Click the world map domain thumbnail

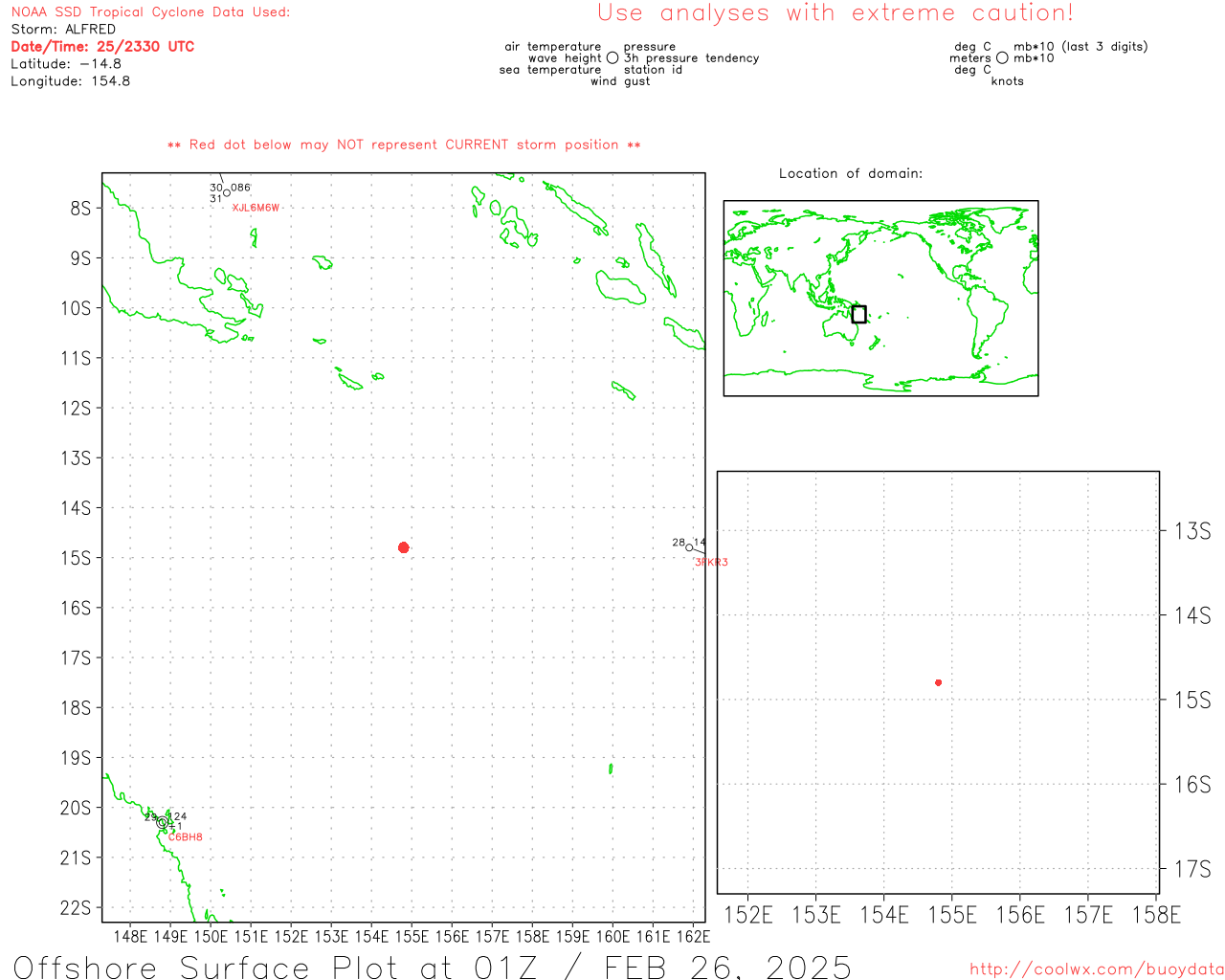point(880,299)
